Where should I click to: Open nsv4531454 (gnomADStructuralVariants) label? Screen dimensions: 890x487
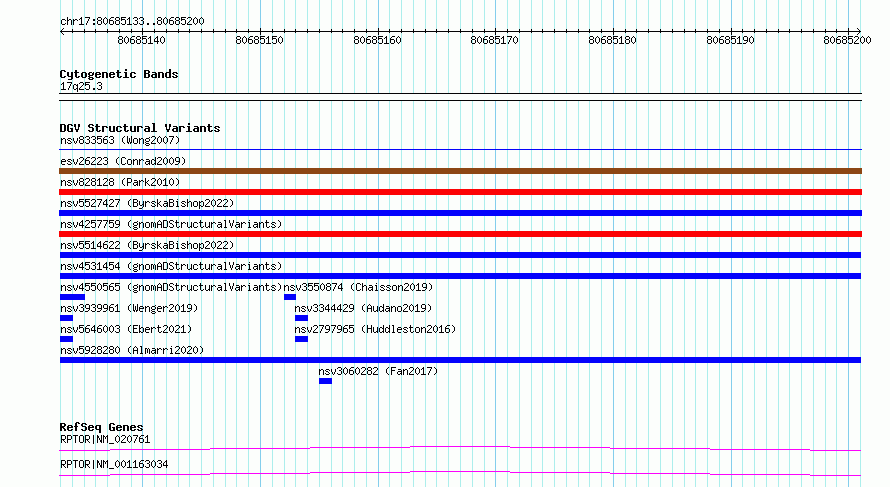tap(171, 266)
